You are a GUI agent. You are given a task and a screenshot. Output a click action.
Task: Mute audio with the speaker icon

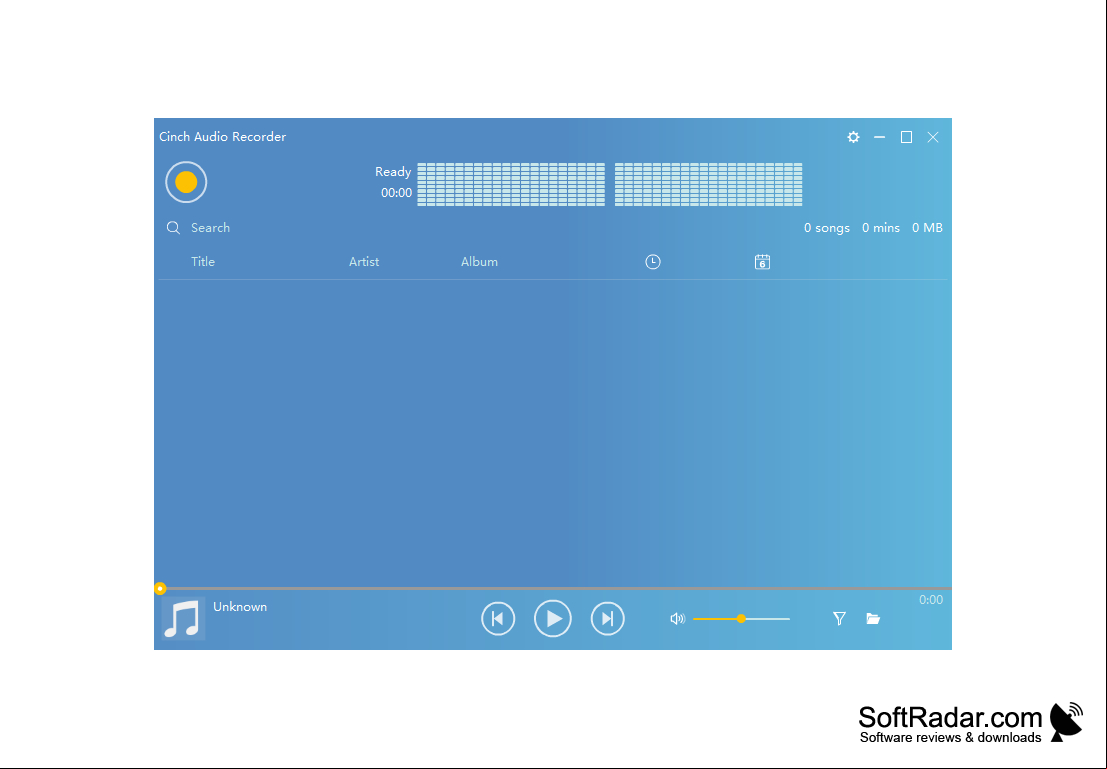tap(678, 619)
